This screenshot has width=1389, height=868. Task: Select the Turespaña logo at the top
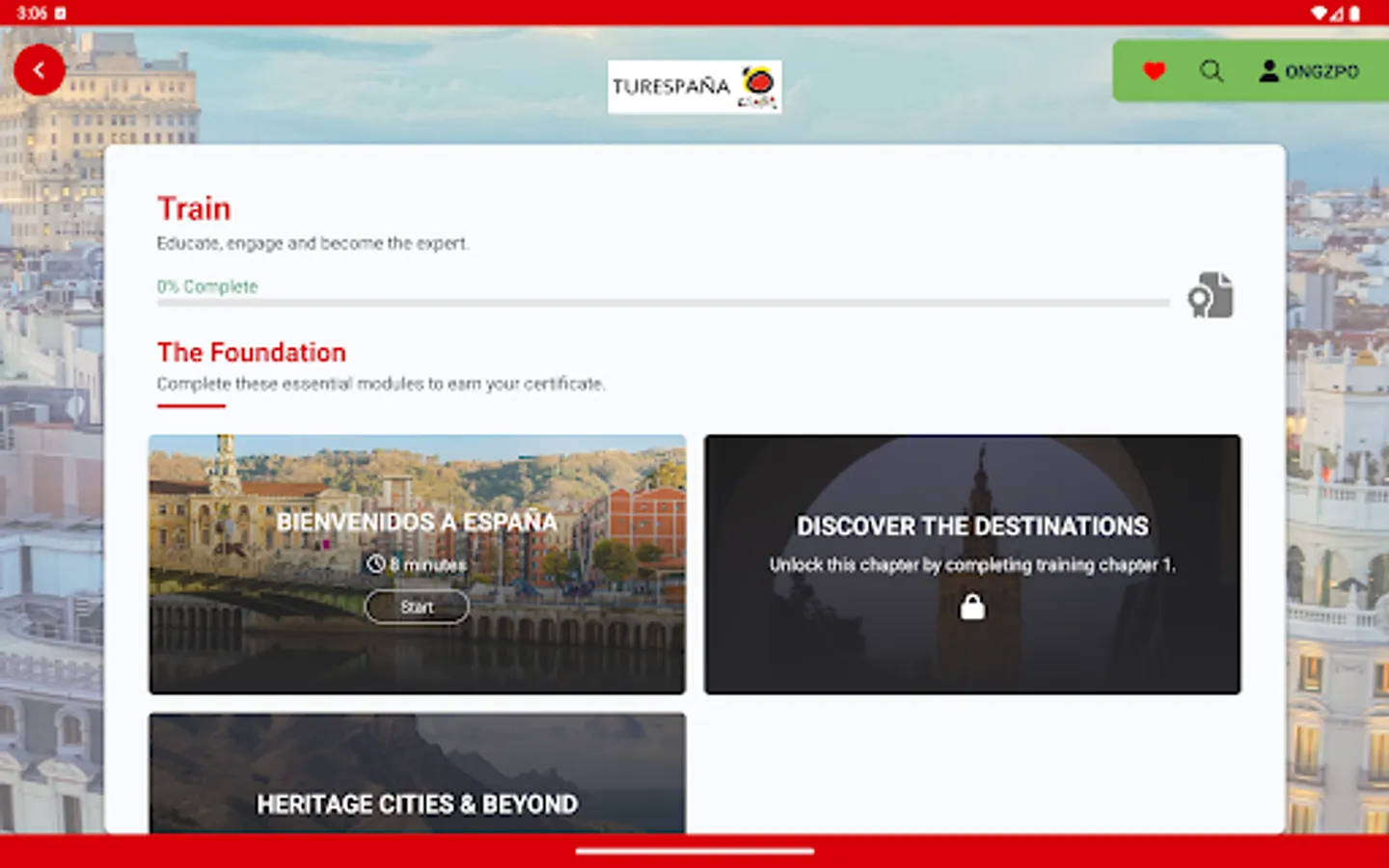[694, 86]
